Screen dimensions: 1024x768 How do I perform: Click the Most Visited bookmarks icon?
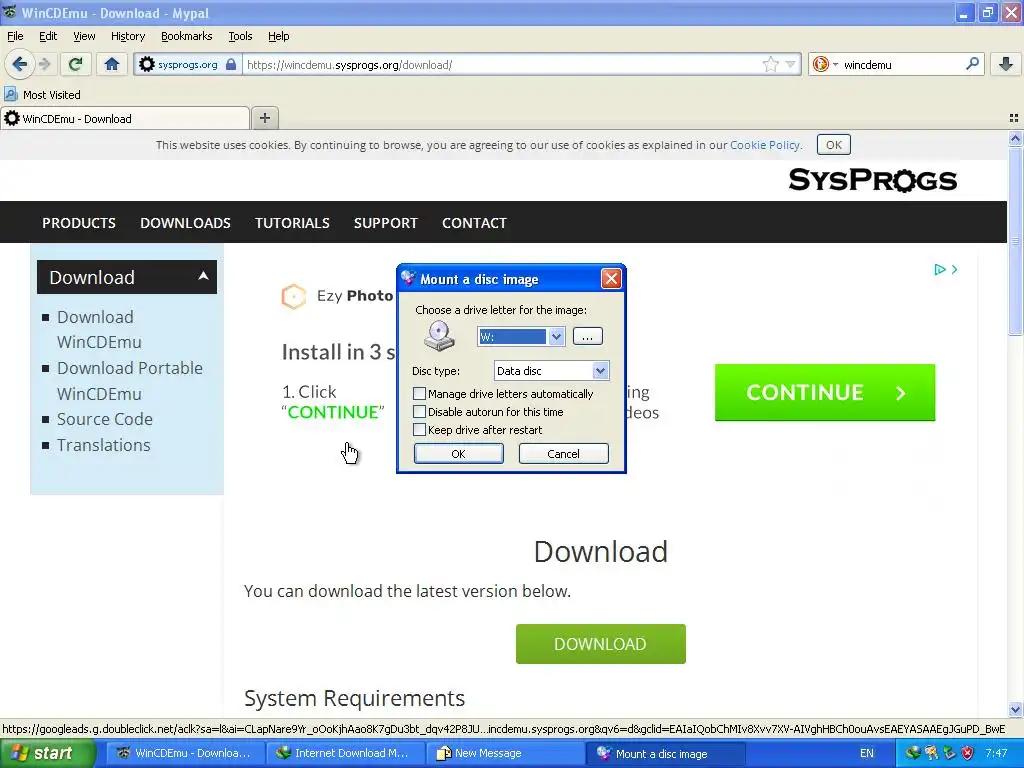10,95
